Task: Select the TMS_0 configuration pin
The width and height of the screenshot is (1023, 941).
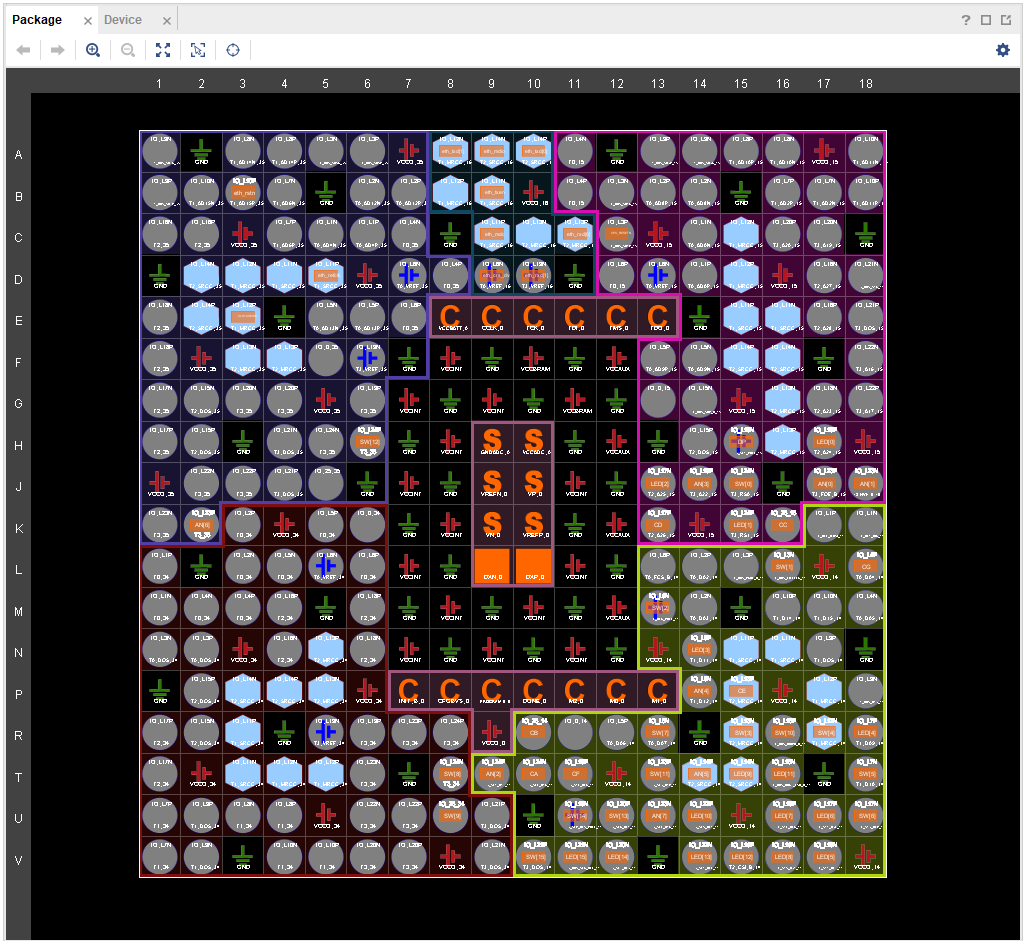Action: 616,318
